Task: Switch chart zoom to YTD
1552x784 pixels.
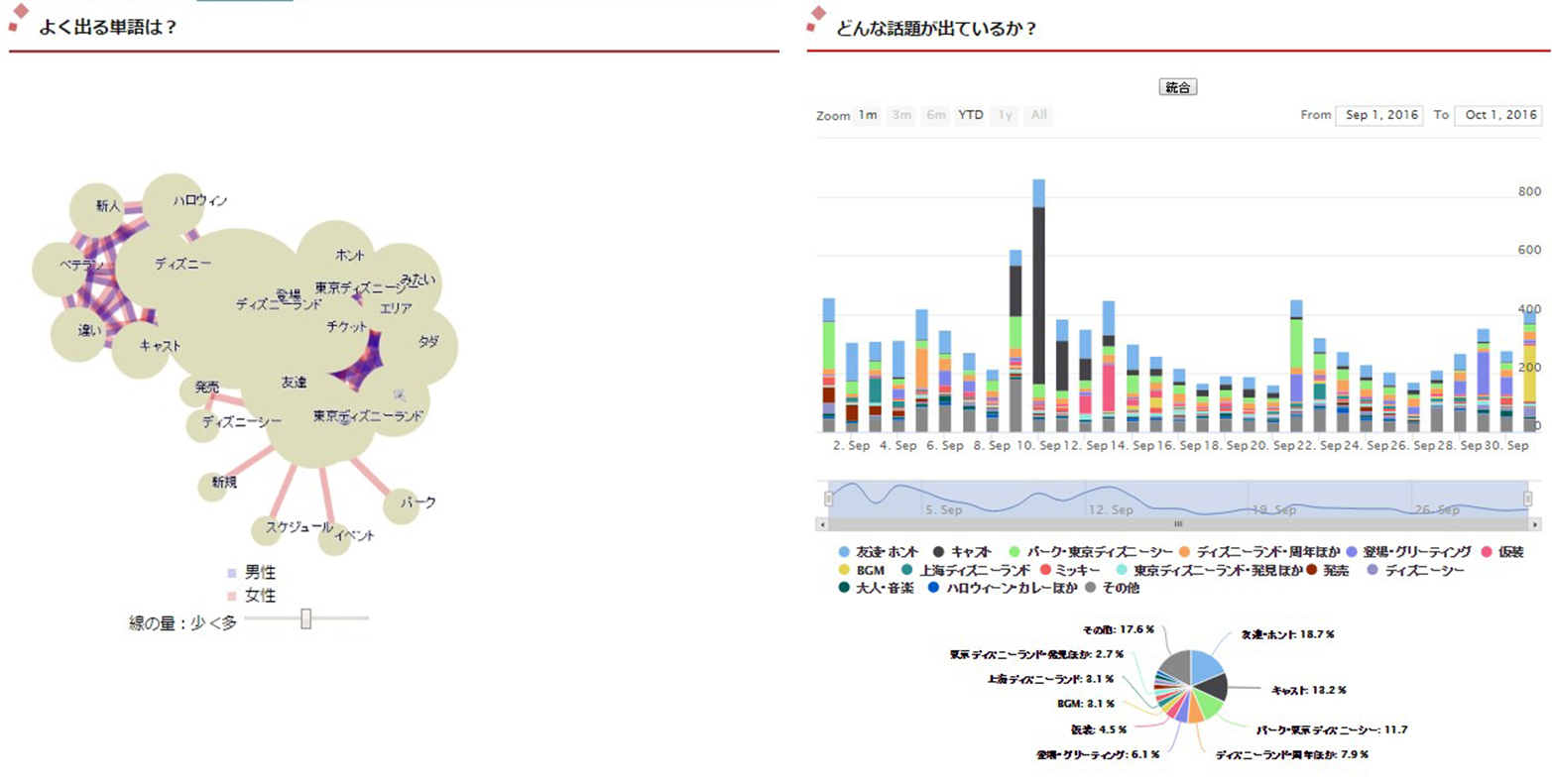Action: [971, 115]
